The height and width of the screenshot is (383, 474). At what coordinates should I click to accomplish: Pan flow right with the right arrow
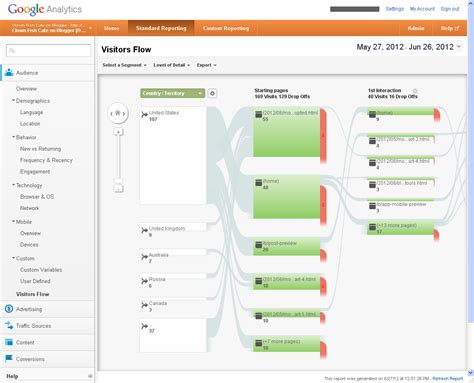pyautogui.click(x=124, y=114)
